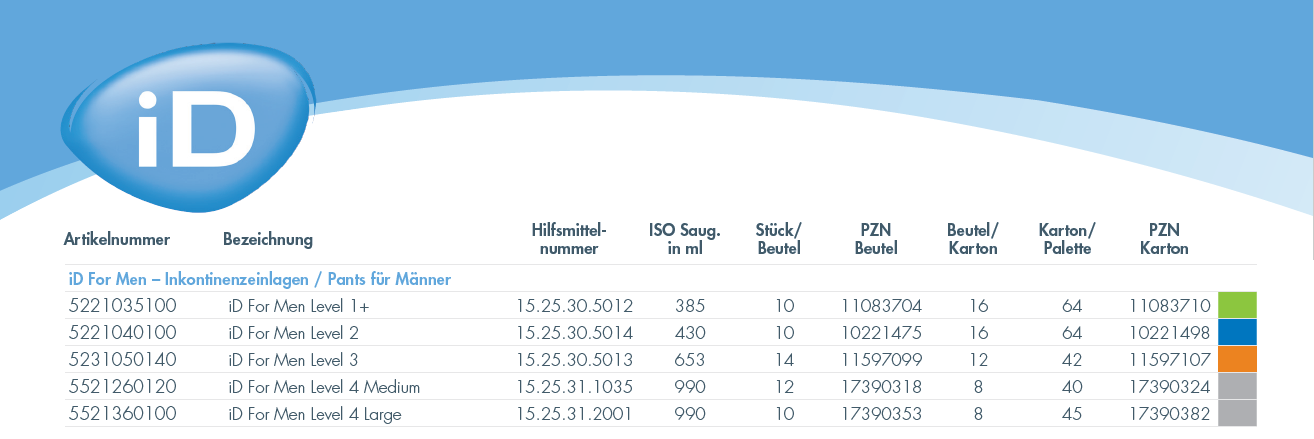Click PZN Beutel 17390318
Screen dimensions: 1314x439
[x=882, y=386]
